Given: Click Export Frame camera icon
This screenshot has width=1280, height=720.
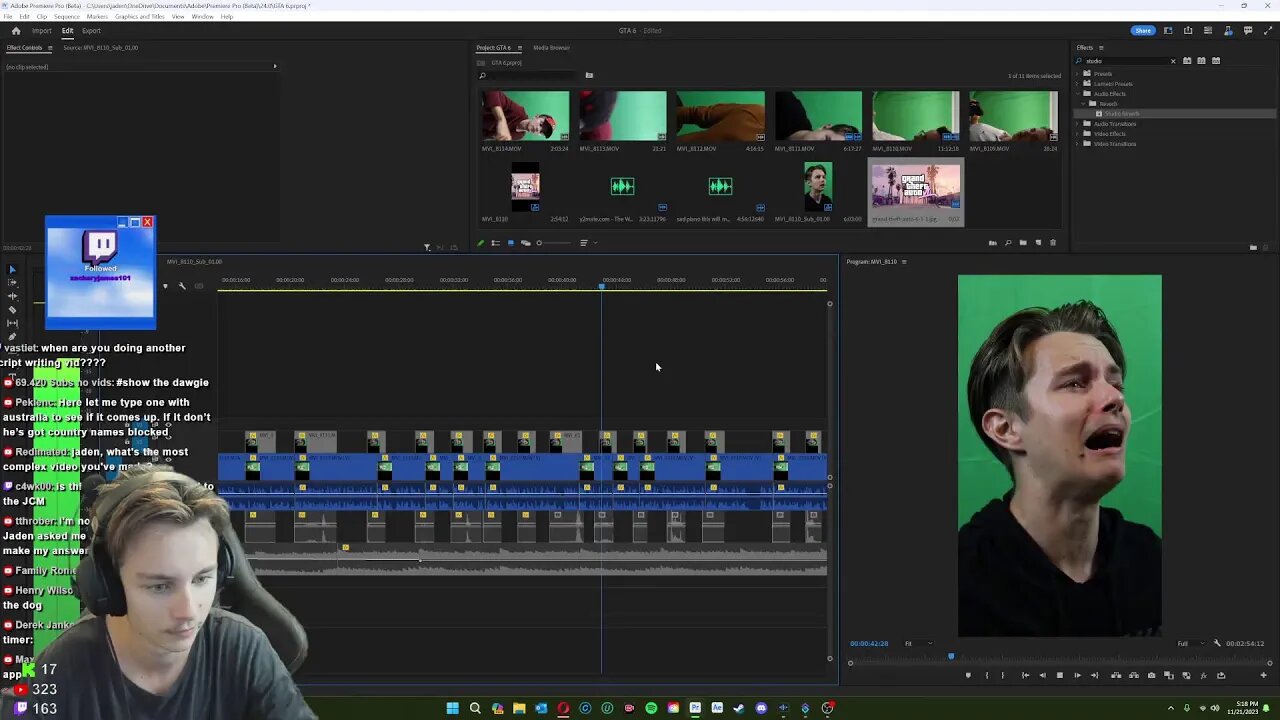Looking at the screenshot, I should pyautogui.click(x=1151, y=676).
